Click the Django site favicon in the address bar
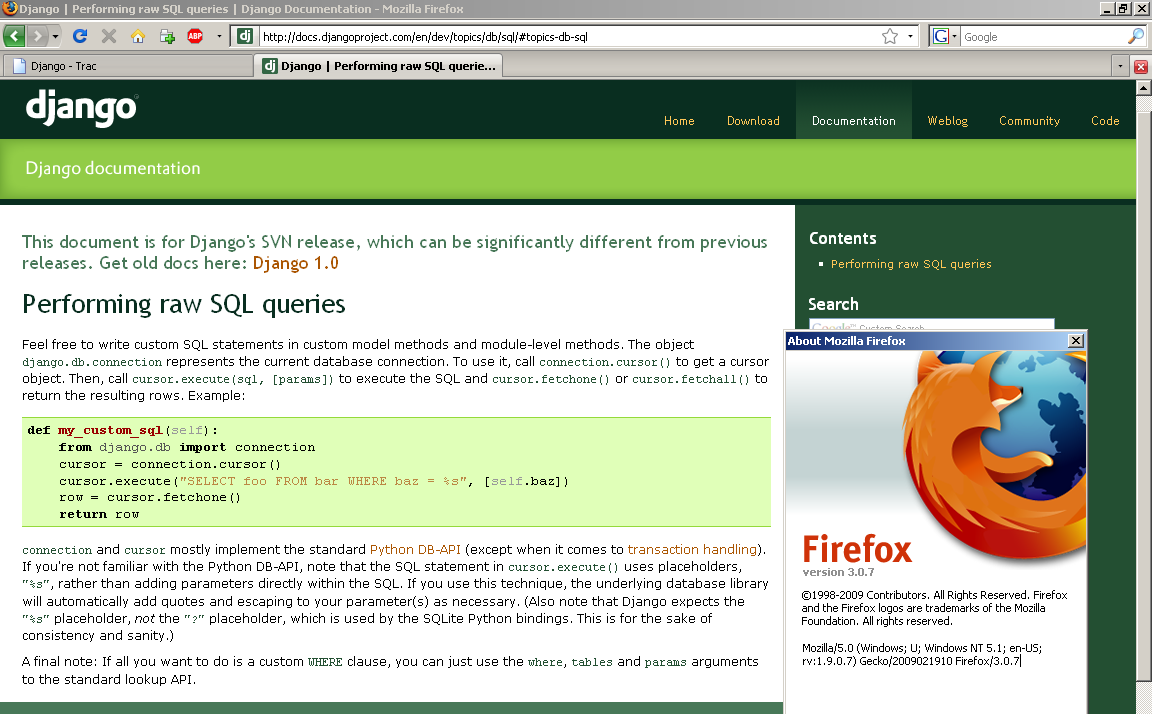Viewport: 1152px width, 714px height. 245,36
